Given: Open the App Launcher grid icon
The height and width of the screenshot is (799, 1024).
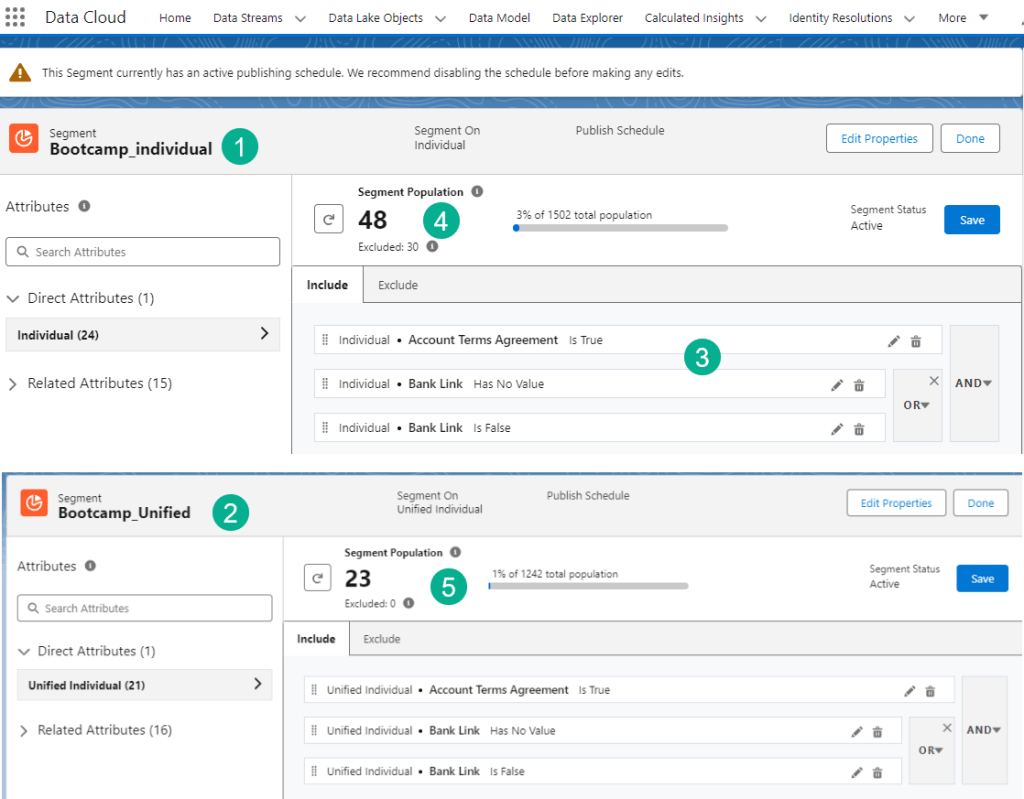Looking at the screenshot, I should 15,18.
